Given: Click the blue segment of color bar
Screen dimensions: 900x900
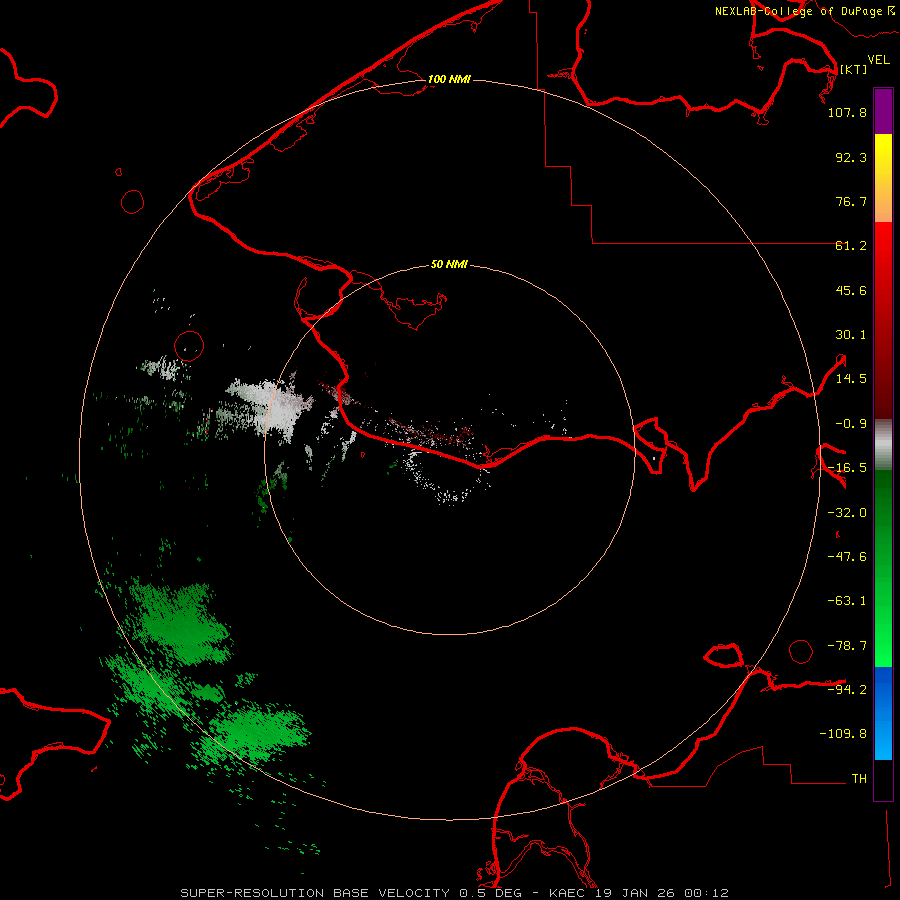Looking at the screenshot, I should click(883, 713).
